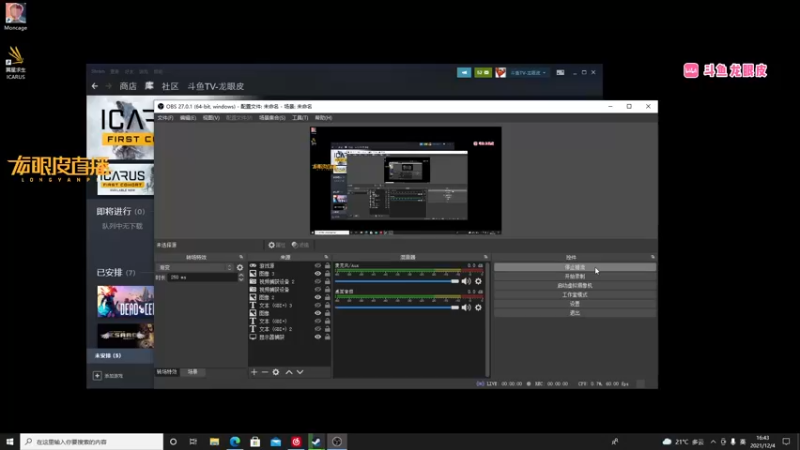The height and width of the screenshot is (450, 800).
Task: Open the 视图(V) menu
Action: pyautogui.click(x=211, y=118)
